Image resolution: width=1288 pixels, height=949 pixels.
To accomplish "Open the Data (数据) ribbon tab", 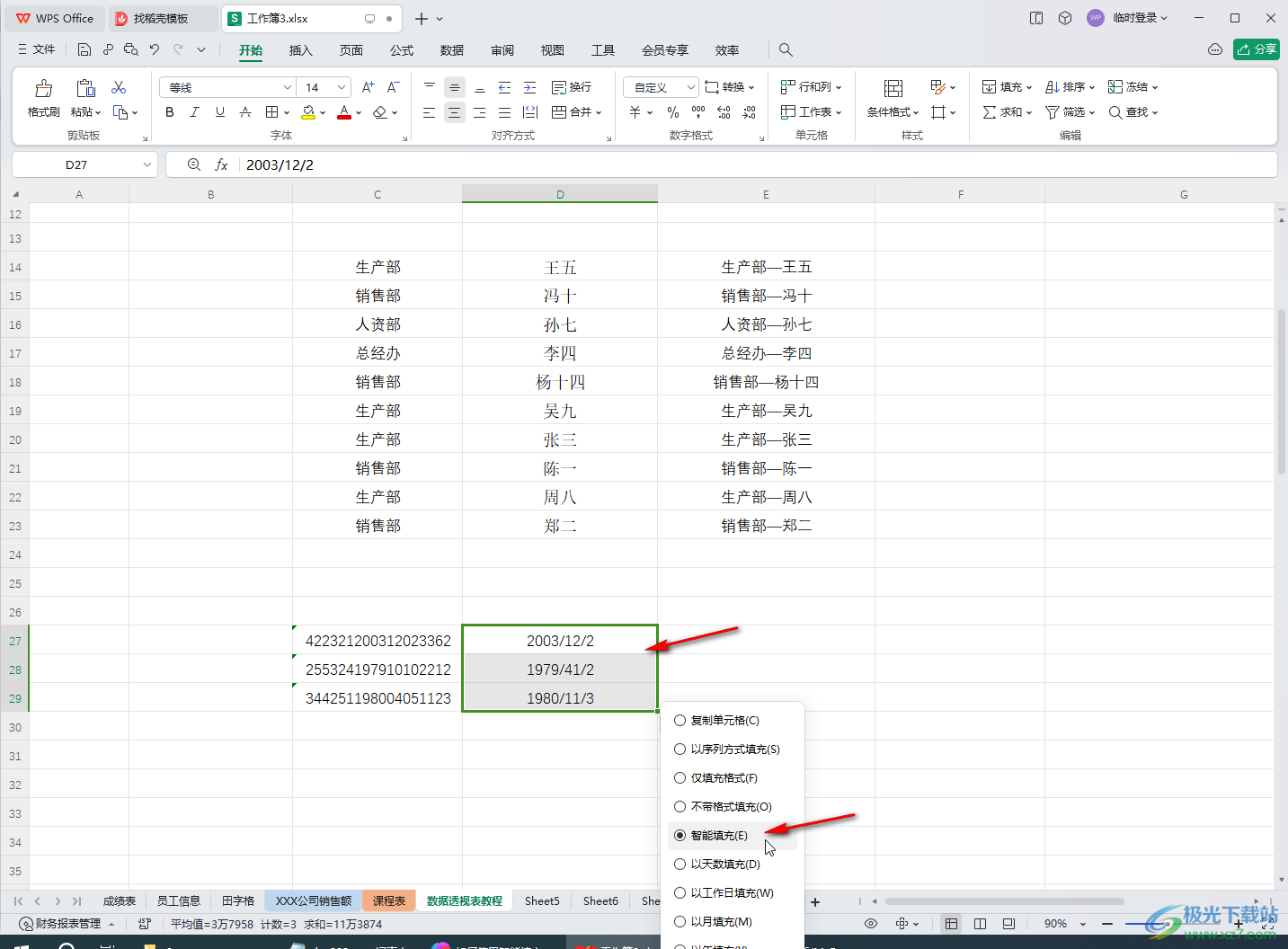I will coord(452,50).
